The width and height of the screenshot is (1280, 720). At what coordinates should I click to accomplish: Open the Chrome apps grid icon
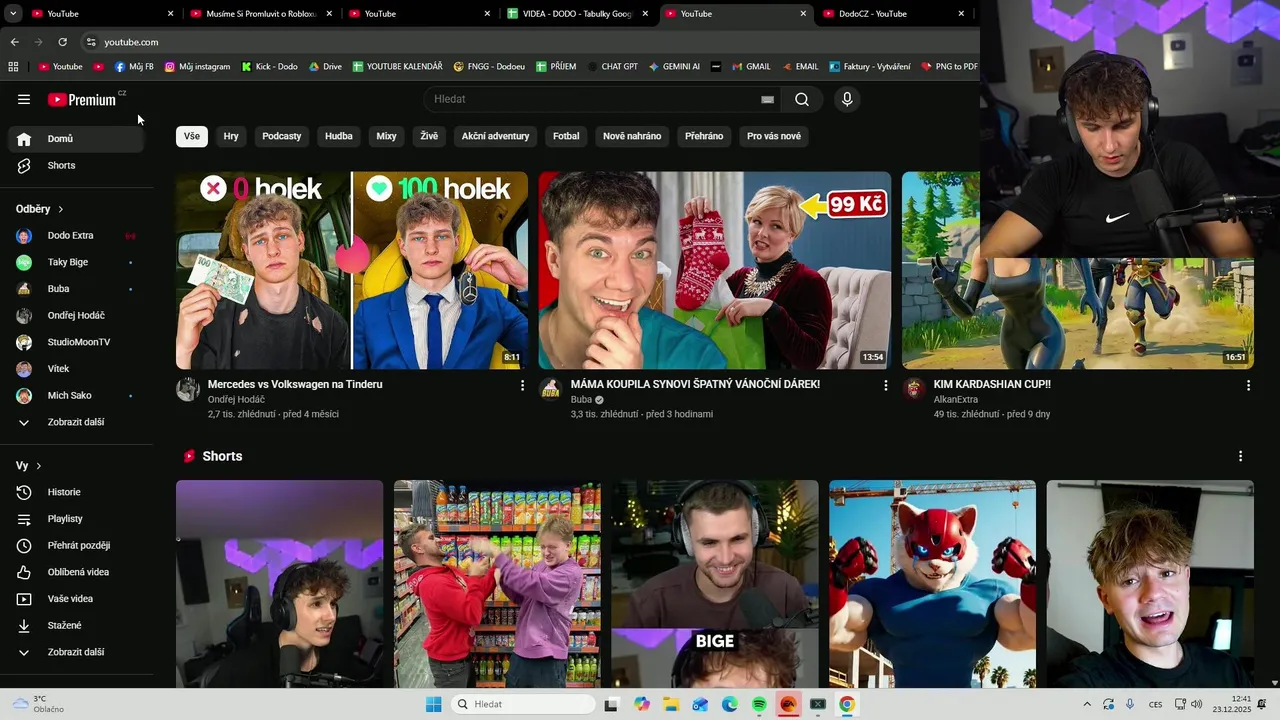pos(13,67)
